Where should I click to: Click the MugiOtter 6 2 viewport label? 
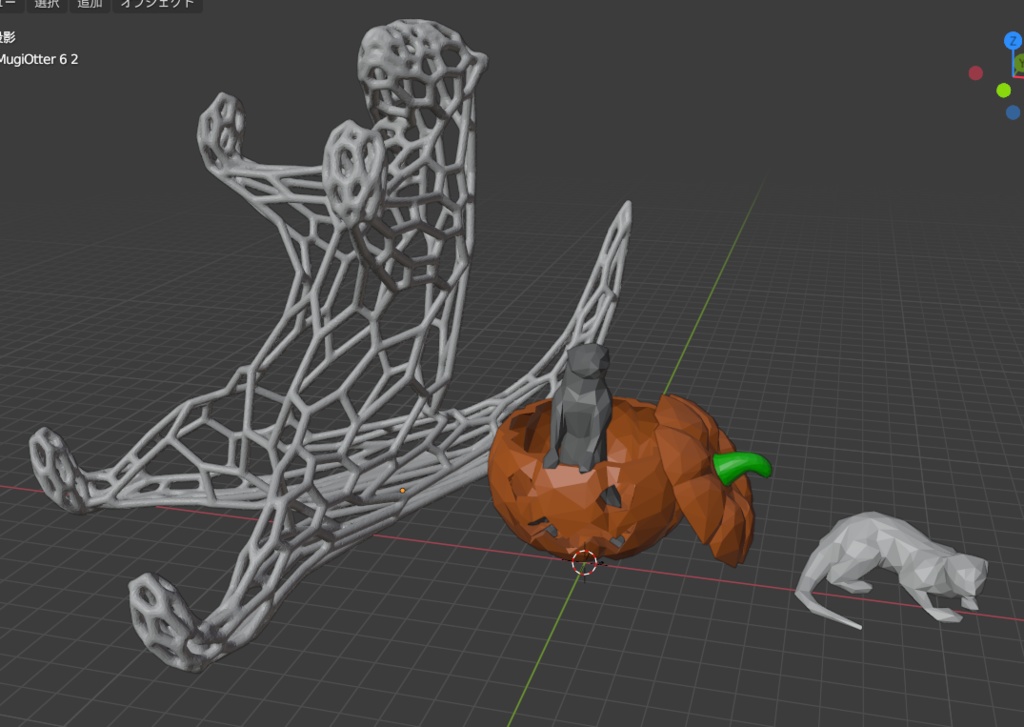[x=38, y=59]
